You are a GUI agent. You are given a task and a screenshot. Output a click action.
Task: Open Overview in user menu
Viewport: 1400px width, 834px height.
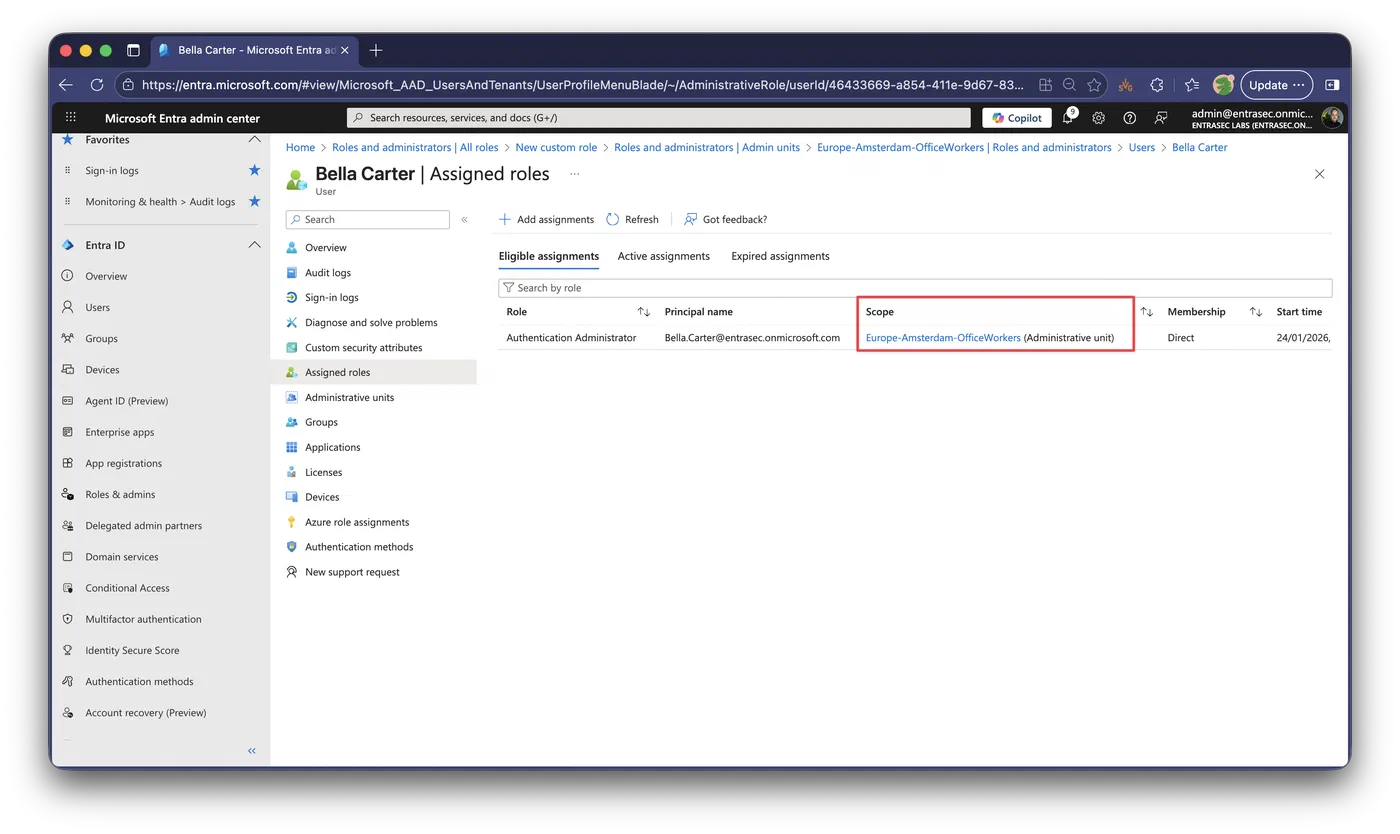click(326, 247)
